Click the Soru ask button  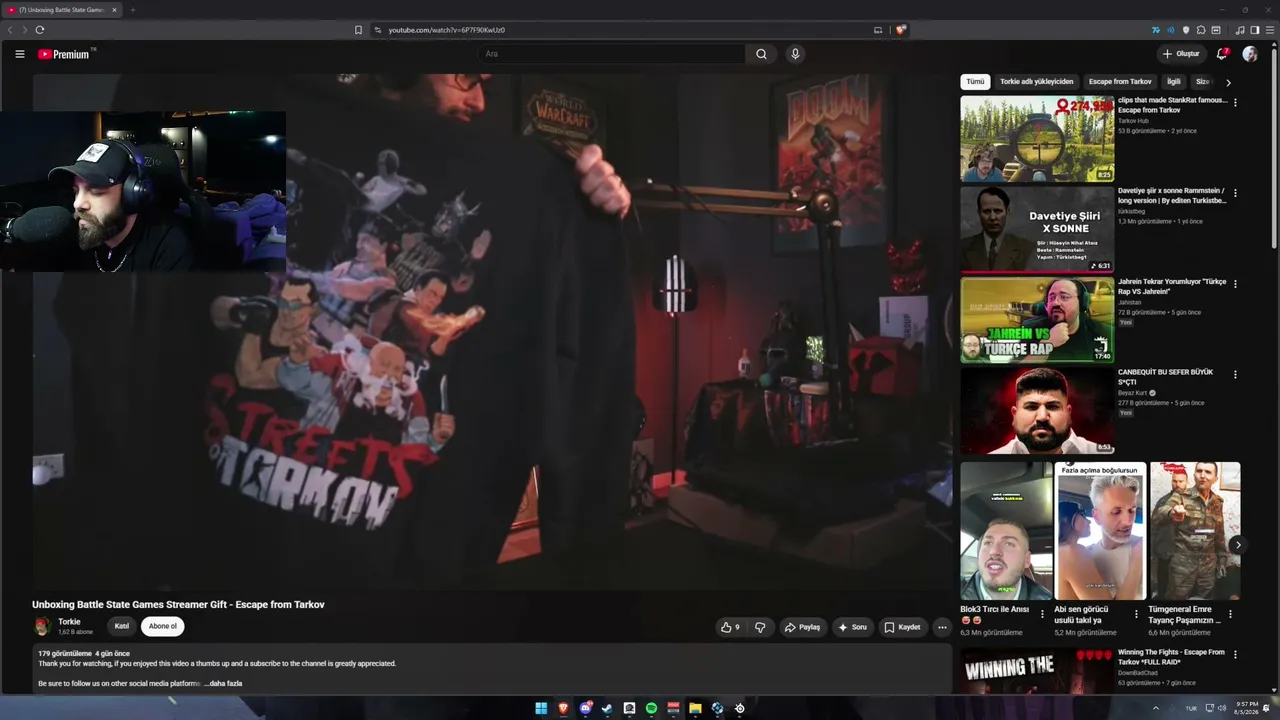[852, 627]
